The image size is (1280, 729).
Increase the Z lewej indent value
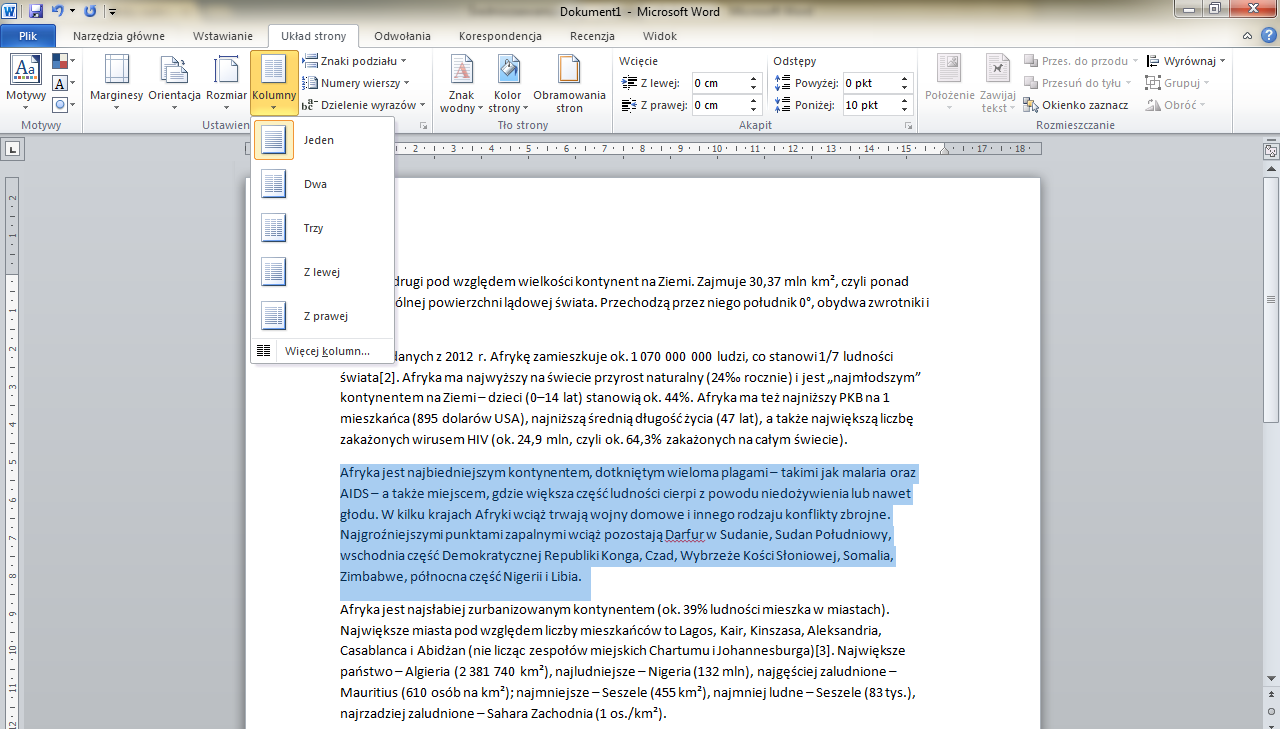[755, 79]
